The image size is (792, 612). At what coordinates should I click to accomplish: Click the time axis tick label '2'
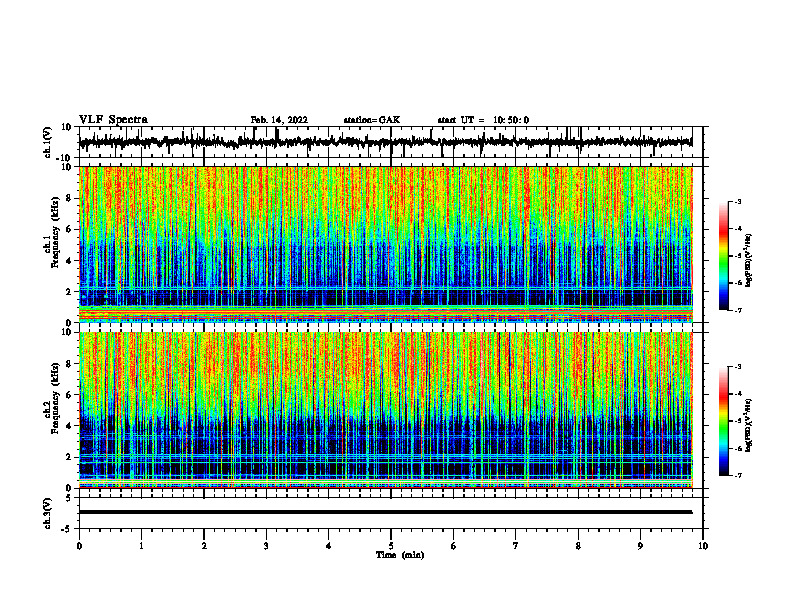pos(204,546)
